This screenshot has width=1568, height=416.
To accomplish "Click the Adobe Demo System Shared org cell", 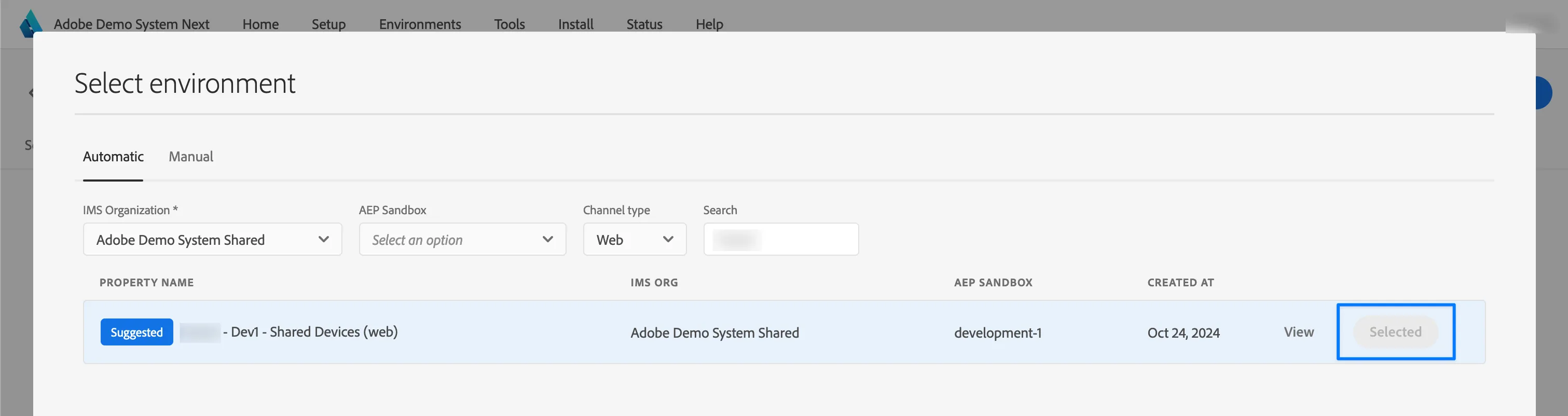I will click(714, 332).
